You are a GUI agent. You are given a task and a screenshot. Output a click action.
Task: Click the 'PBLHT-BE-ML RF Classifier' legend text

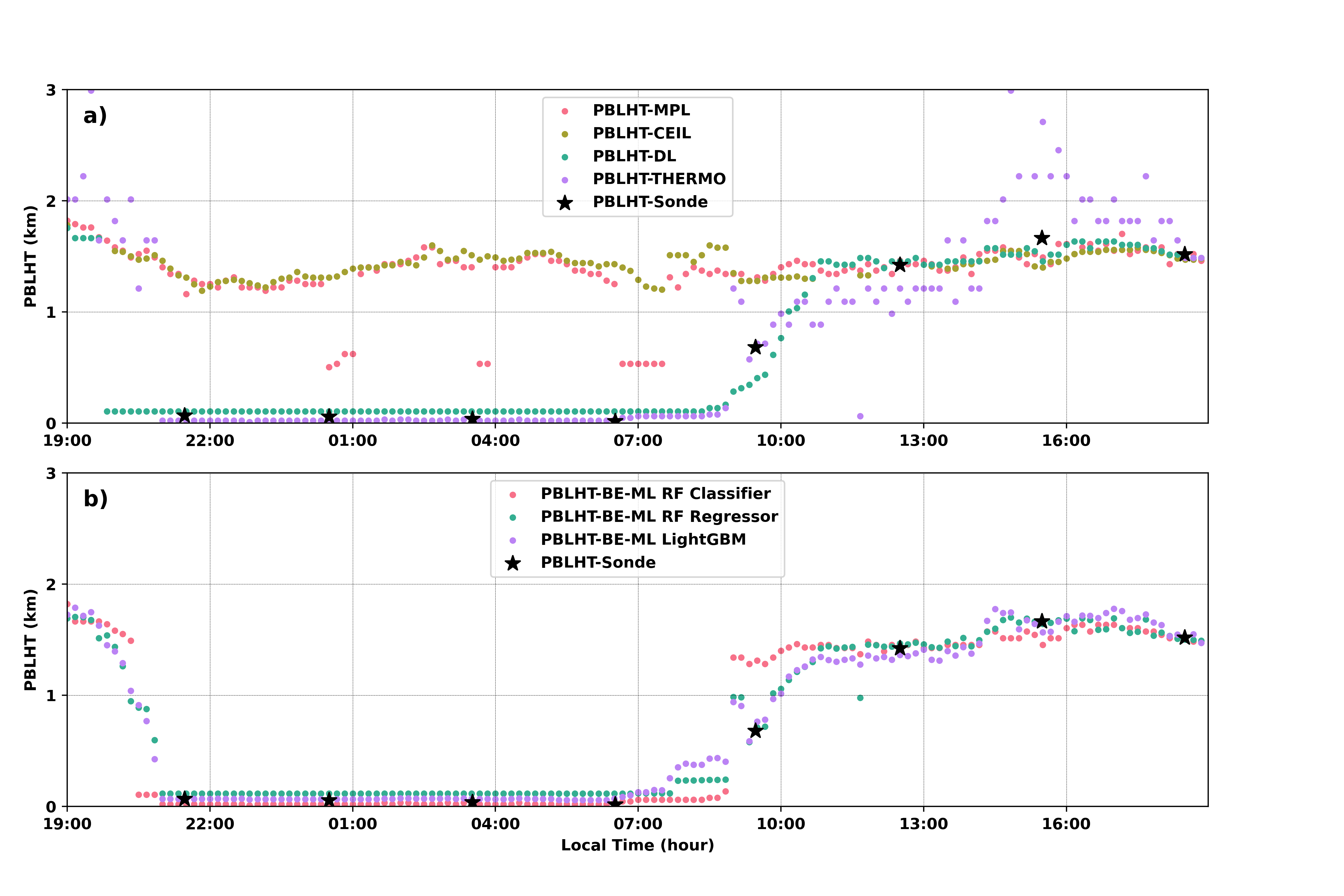(x=655, y=494)
